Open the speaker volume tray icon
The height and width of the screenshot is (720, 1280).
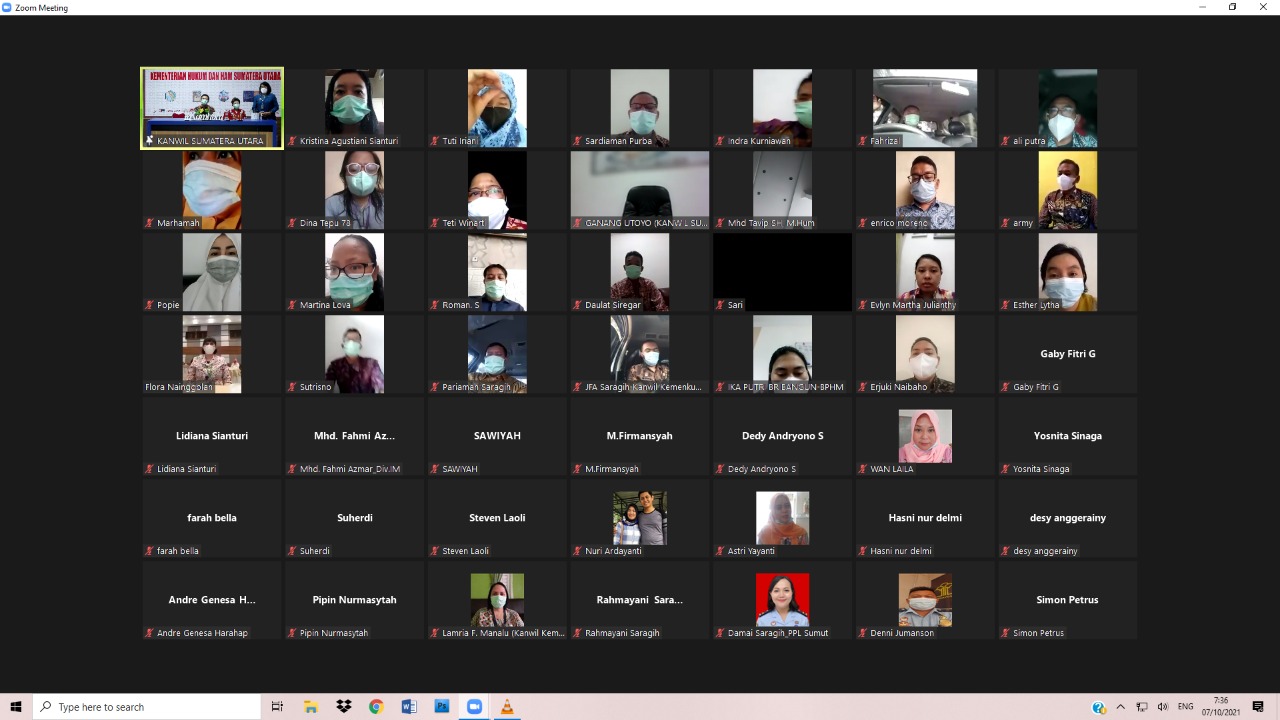[1162, 707]
